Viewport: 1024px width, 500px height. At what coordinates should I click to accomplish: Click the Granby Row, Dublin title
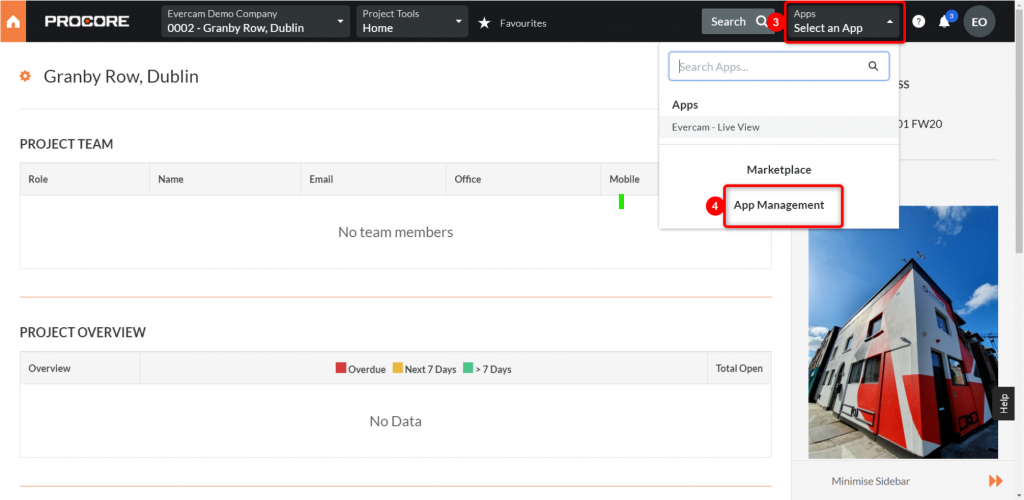[x=121, y=76]
